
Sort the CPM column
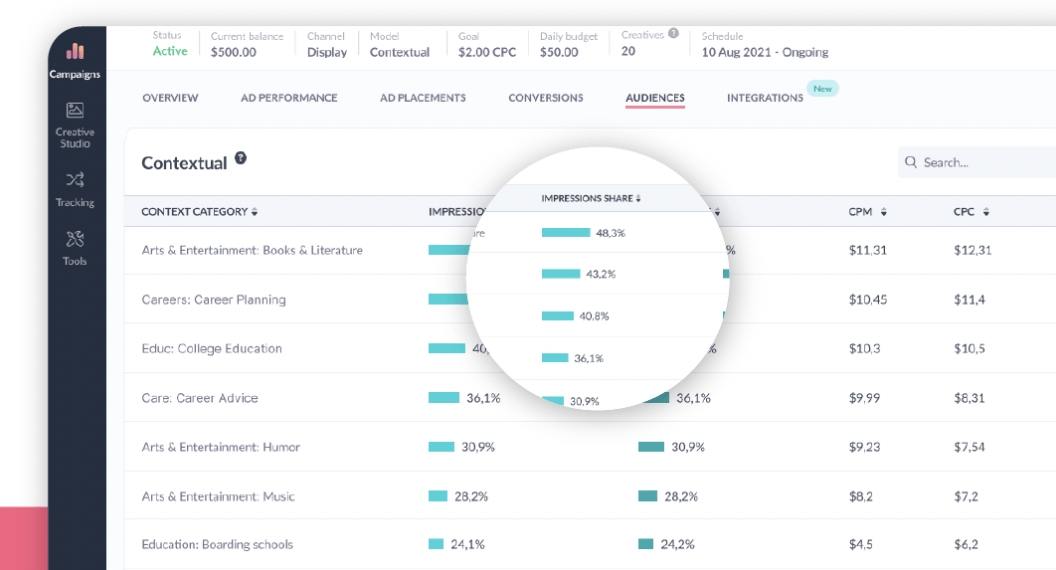884,212
